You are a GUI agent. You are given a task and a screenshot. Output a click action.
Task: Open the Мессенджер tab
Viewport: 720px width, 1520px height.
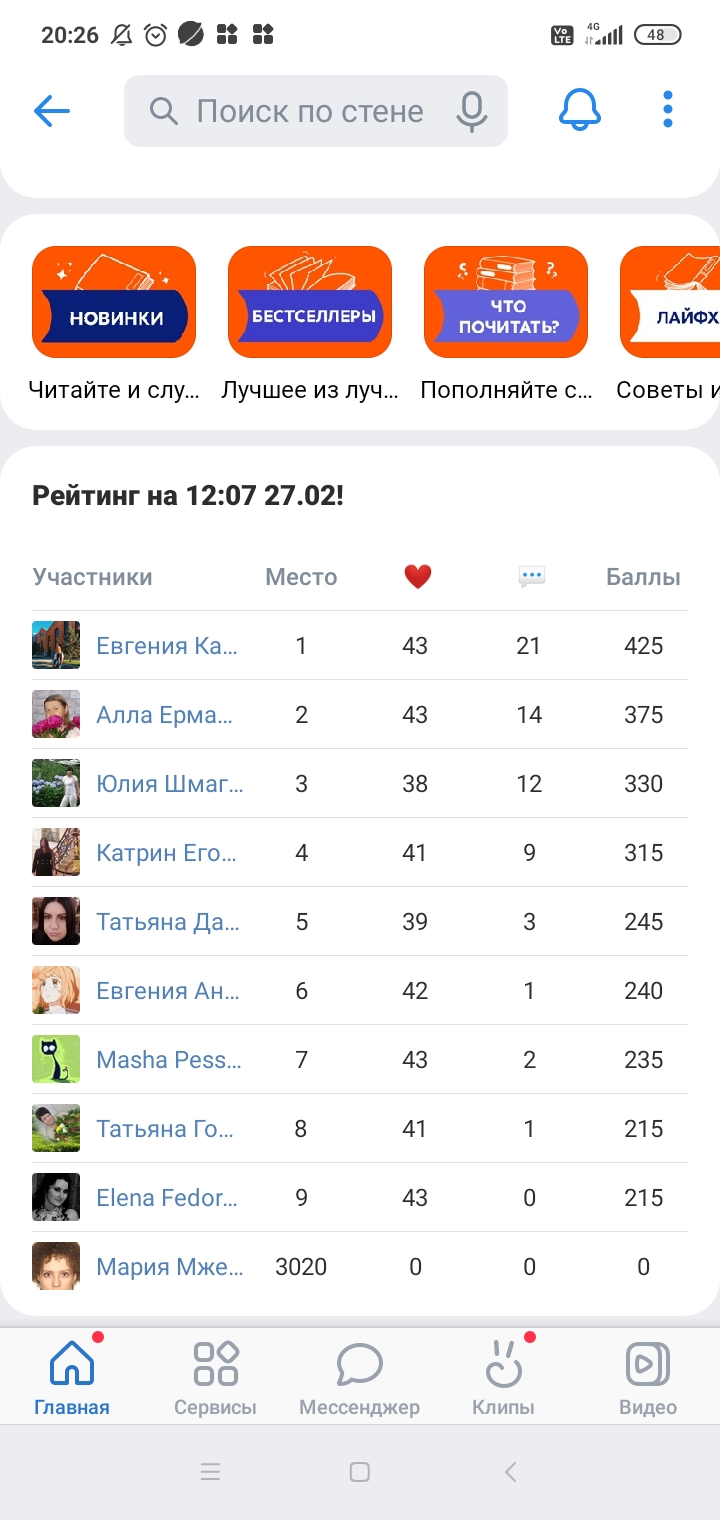pyautogui.click(x=359, y=1379)
